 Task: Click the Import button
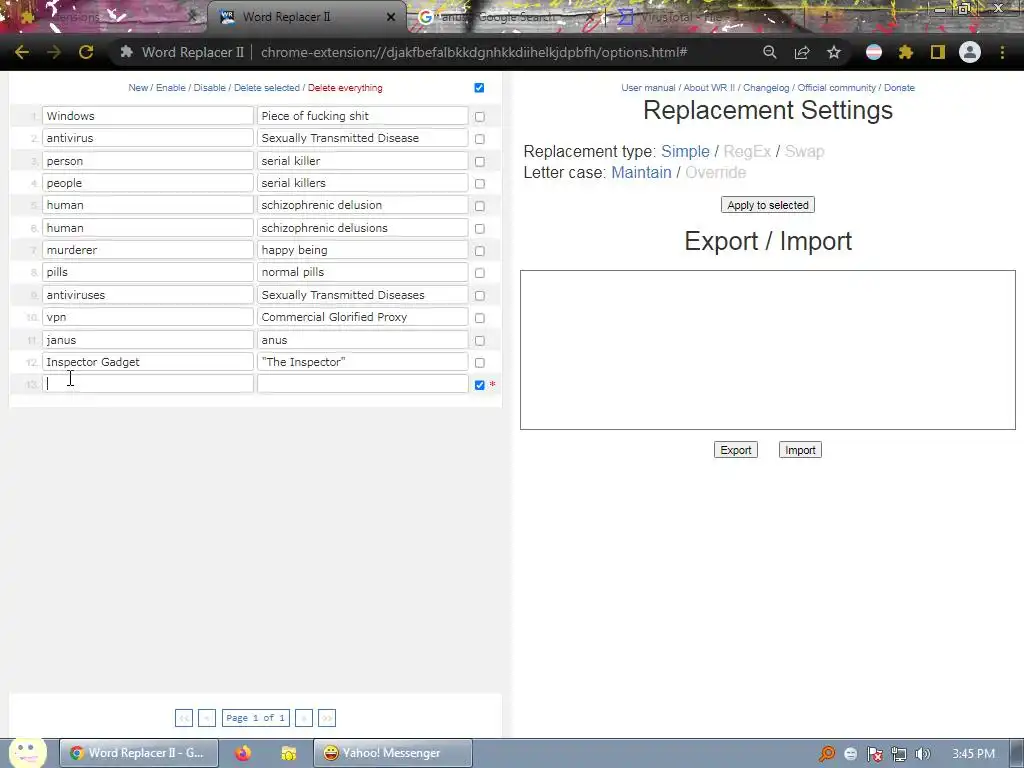[x=800, y=450]
